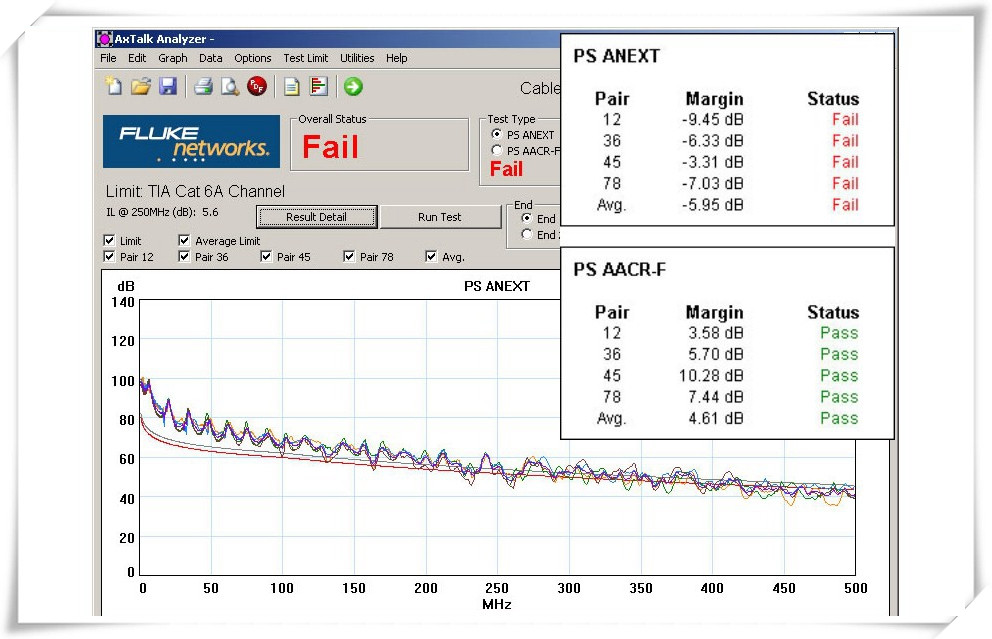This screenshot has width=992, height=639.
Task: Click the Fail status beside -9.45 dB
Action: pyautogui.click(x=845, y=120)
